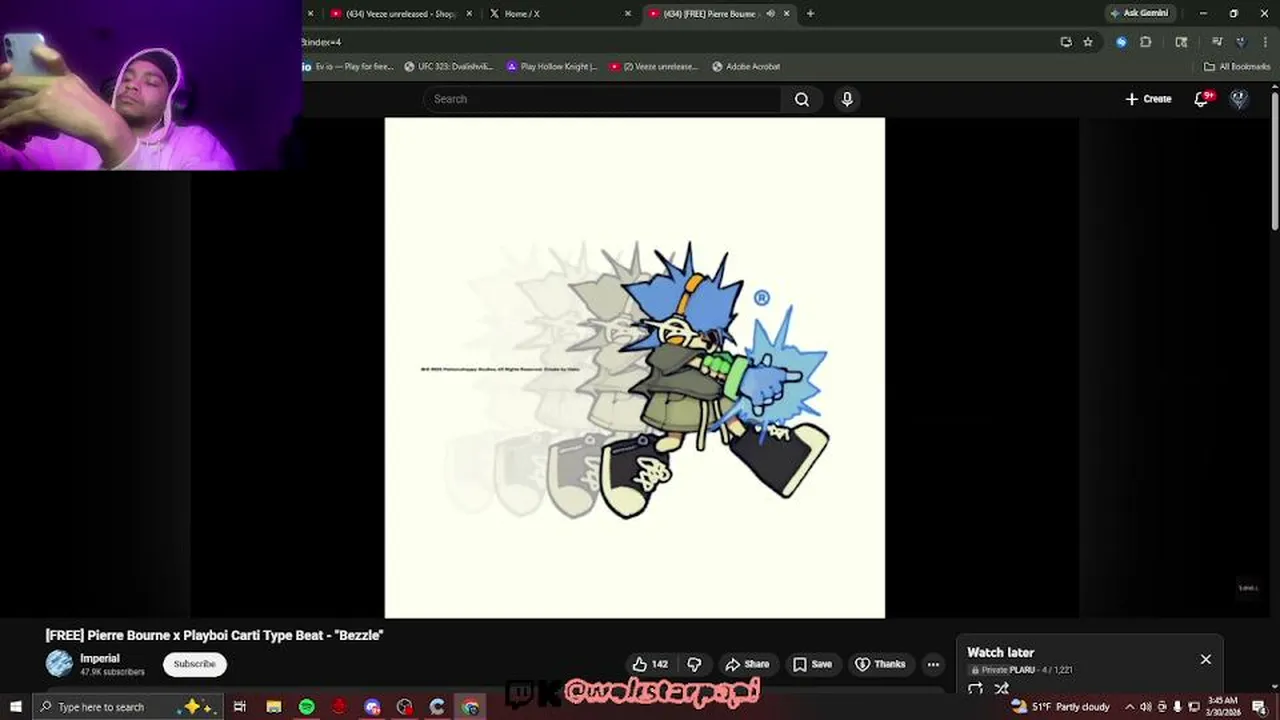Open UFC 323 bookmark
This screenshot has height=720, width=1280.
tap(449, 67)
